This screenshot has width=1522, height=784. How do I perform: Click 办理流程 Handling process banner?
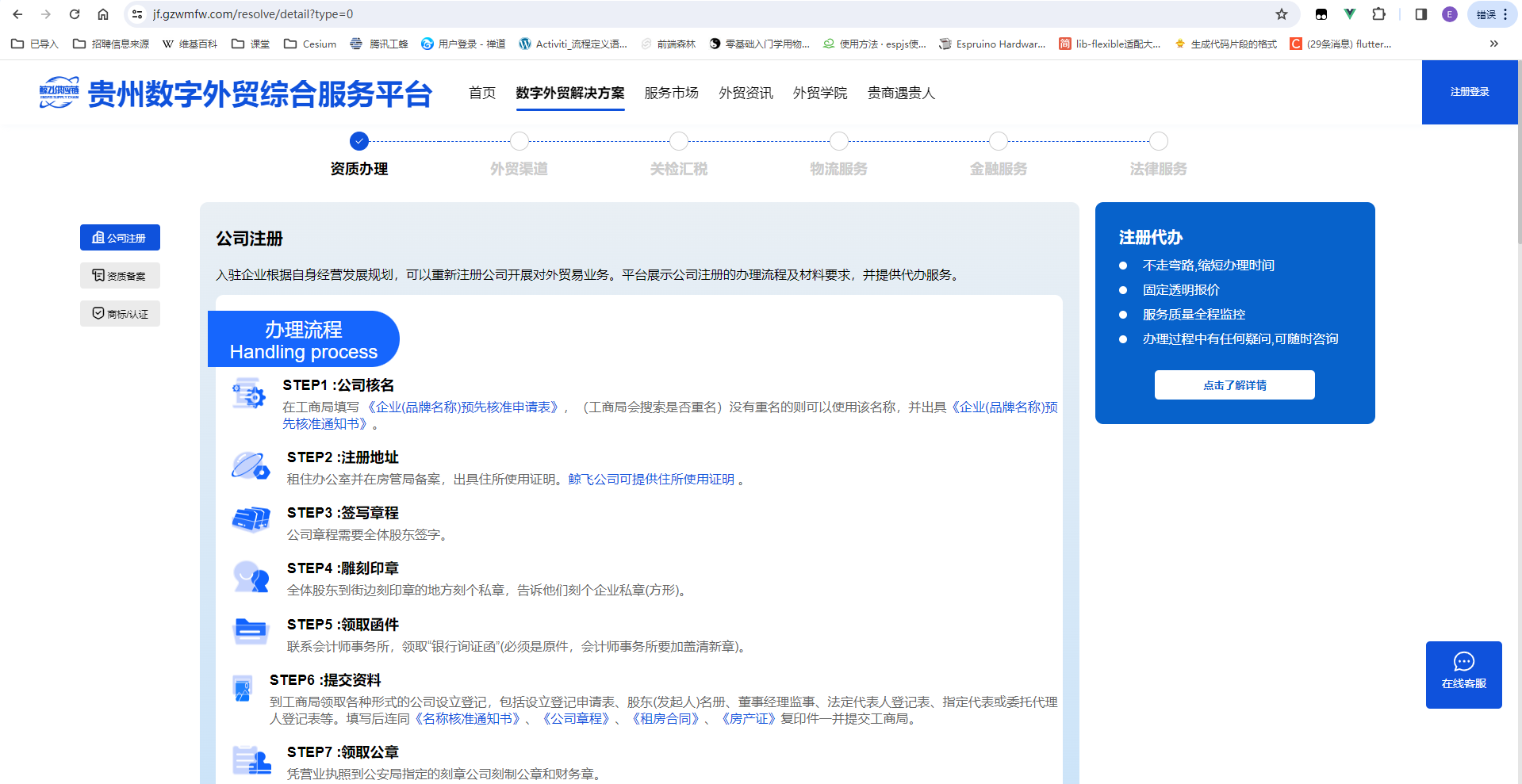click(x=303, y=339)
